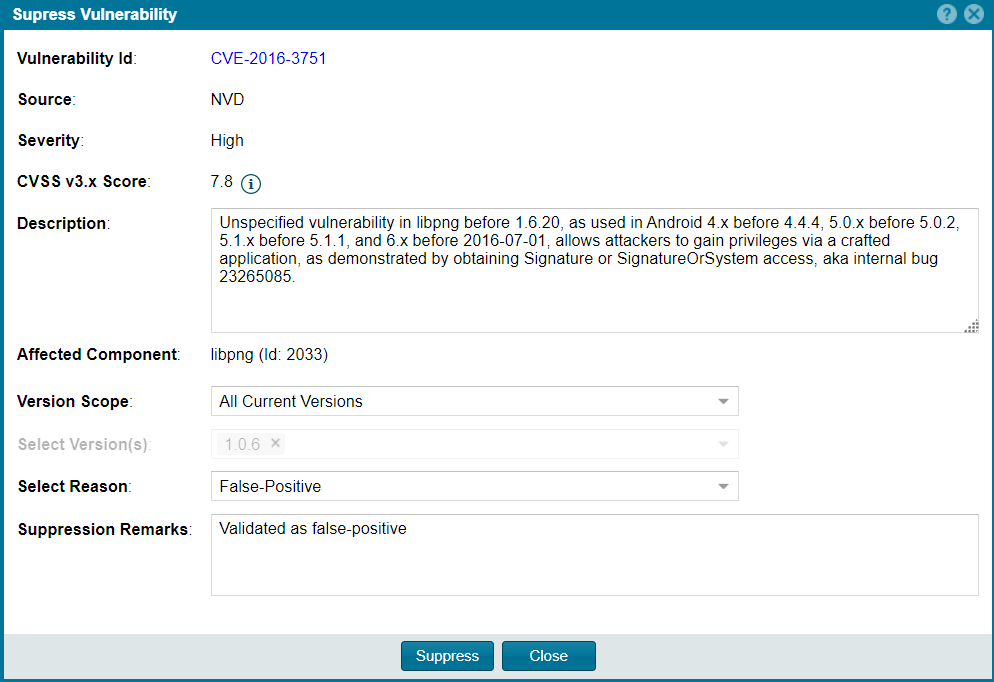Remove version 1.0.6 tag with x
The image size is (994, 682).
(275, 443)
